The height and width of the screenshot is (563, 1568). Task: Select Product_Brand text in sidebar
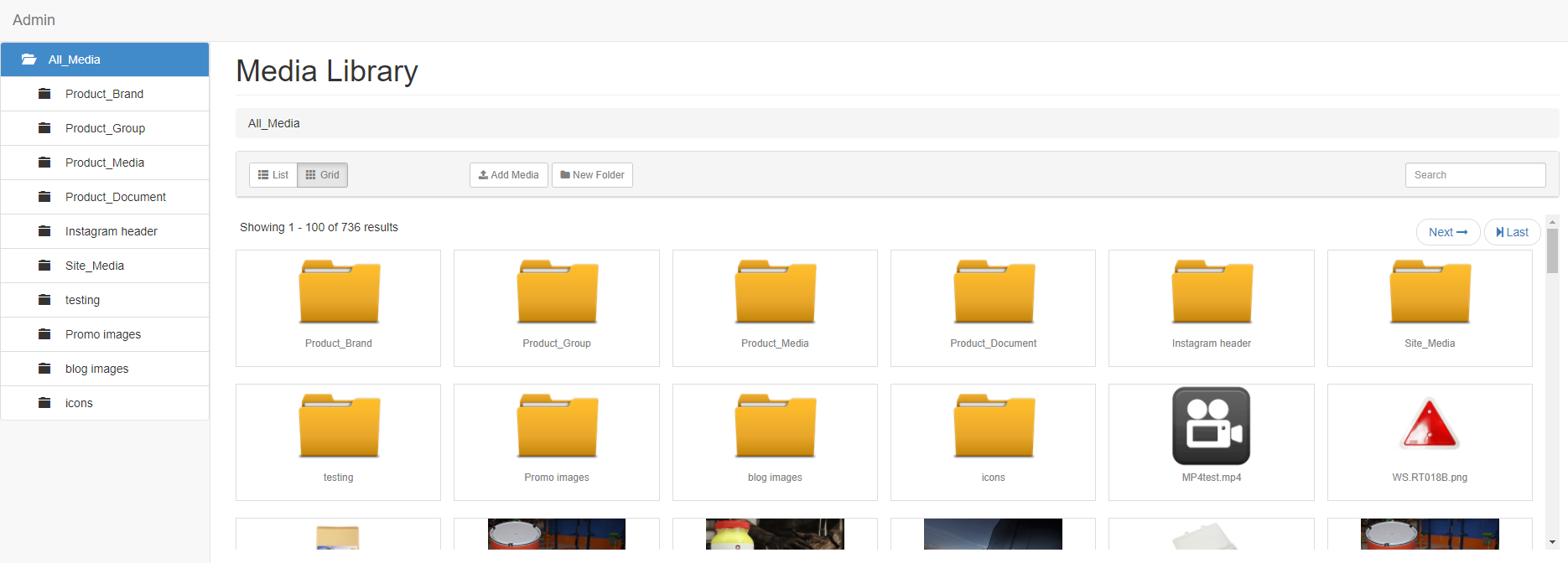pyautogui.click(x=105, y=94)
